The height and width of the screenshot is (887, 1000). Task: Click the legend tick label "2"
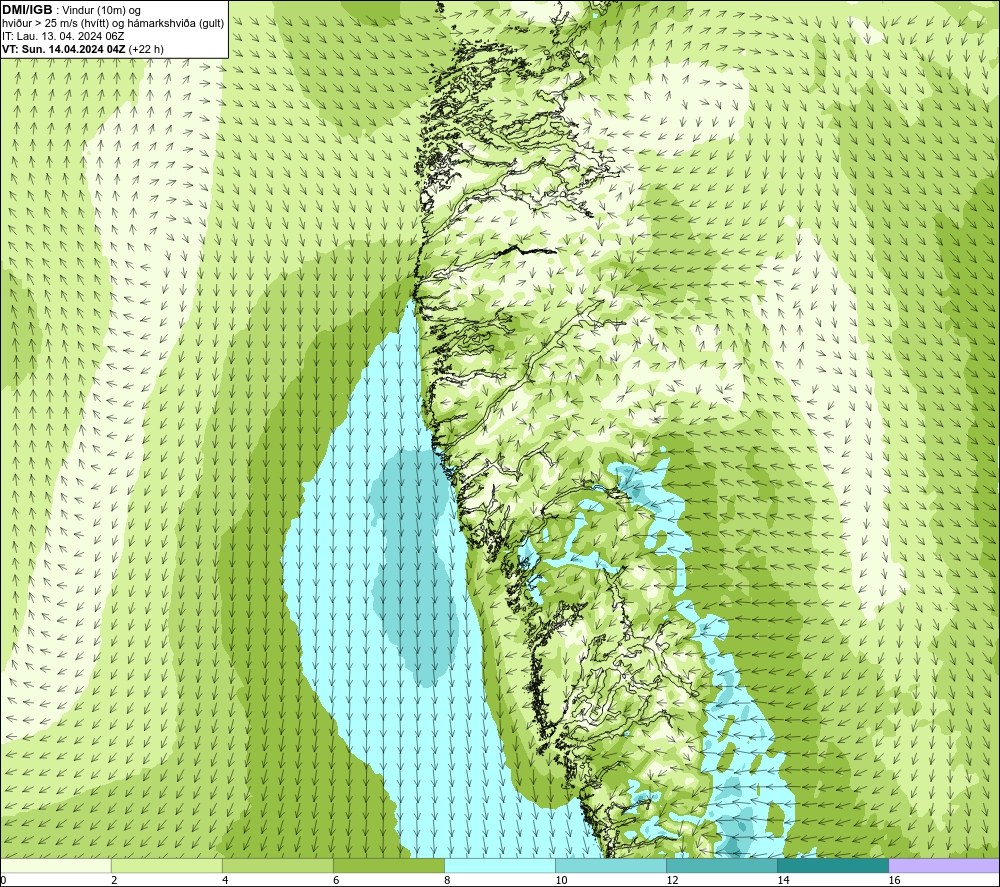114,881
